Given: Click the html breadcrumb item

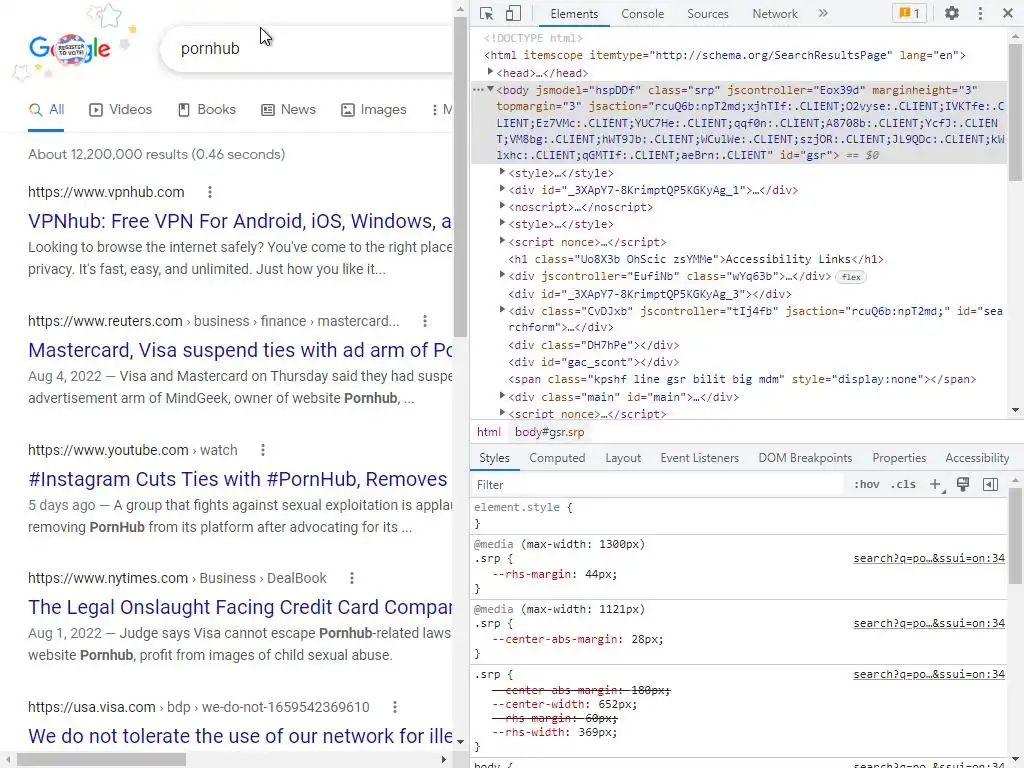Looking at the screenshot, I should pos(488,432).
